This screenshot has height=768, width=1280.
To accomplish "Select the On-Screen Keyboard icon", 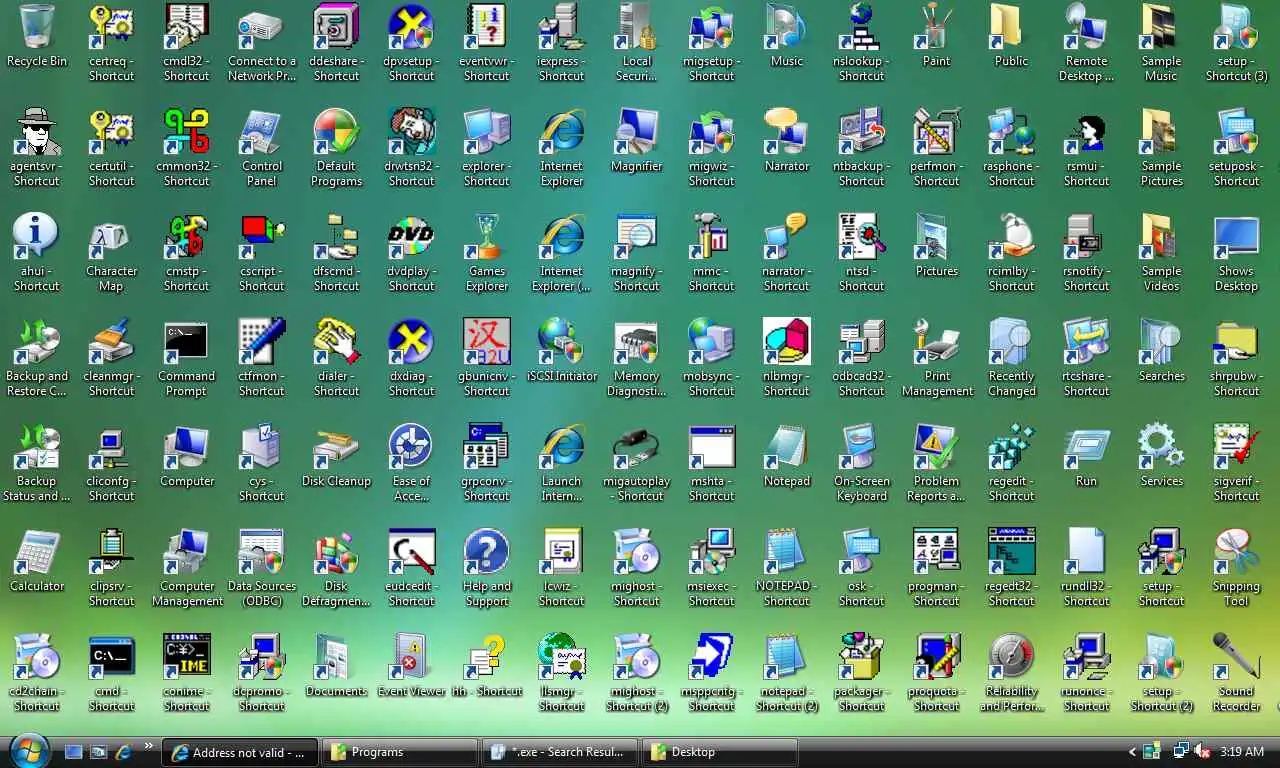I will tap(862, 447).
